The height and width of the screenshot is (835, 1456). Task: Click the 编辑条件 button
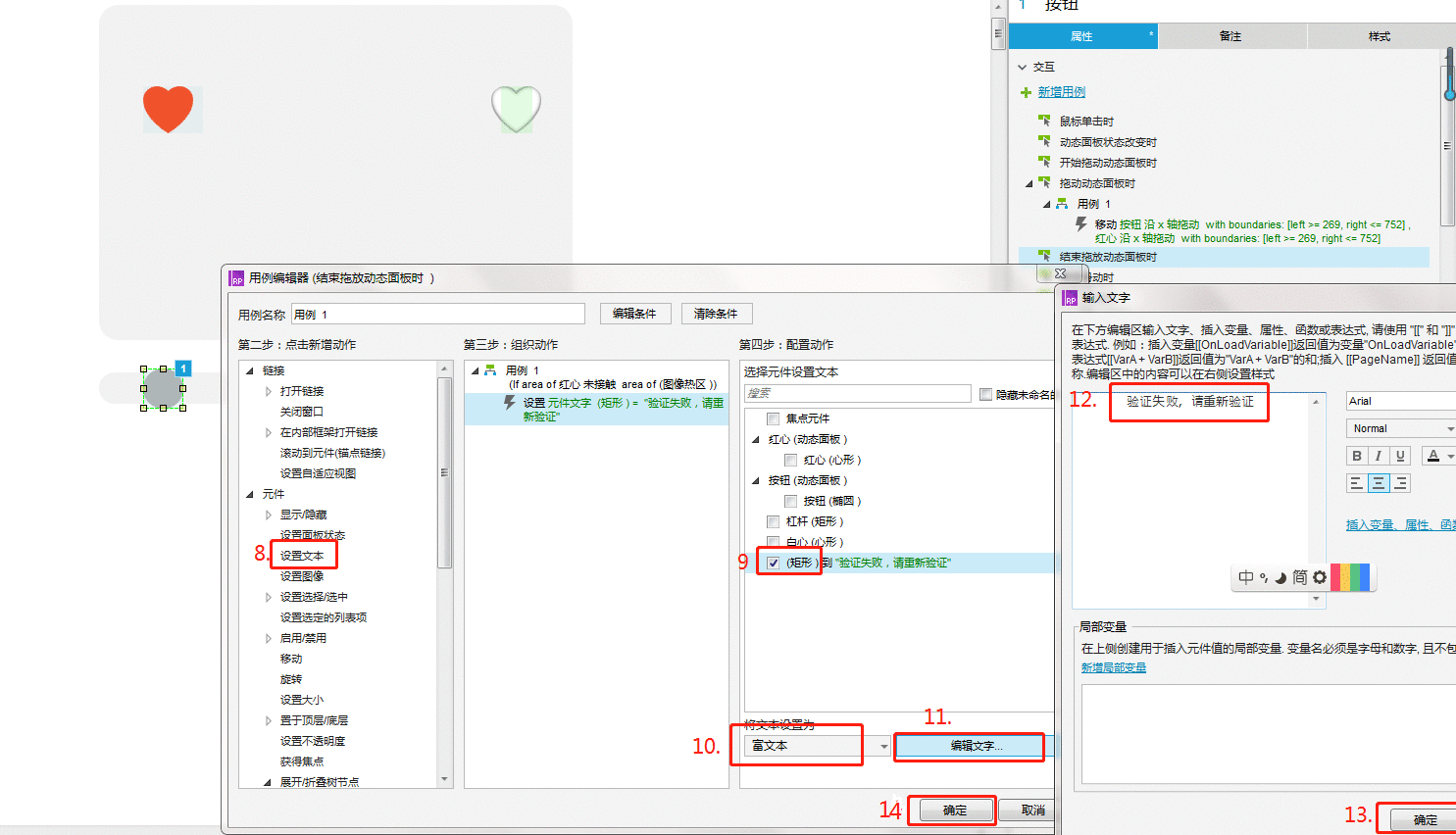click(634, 314)
